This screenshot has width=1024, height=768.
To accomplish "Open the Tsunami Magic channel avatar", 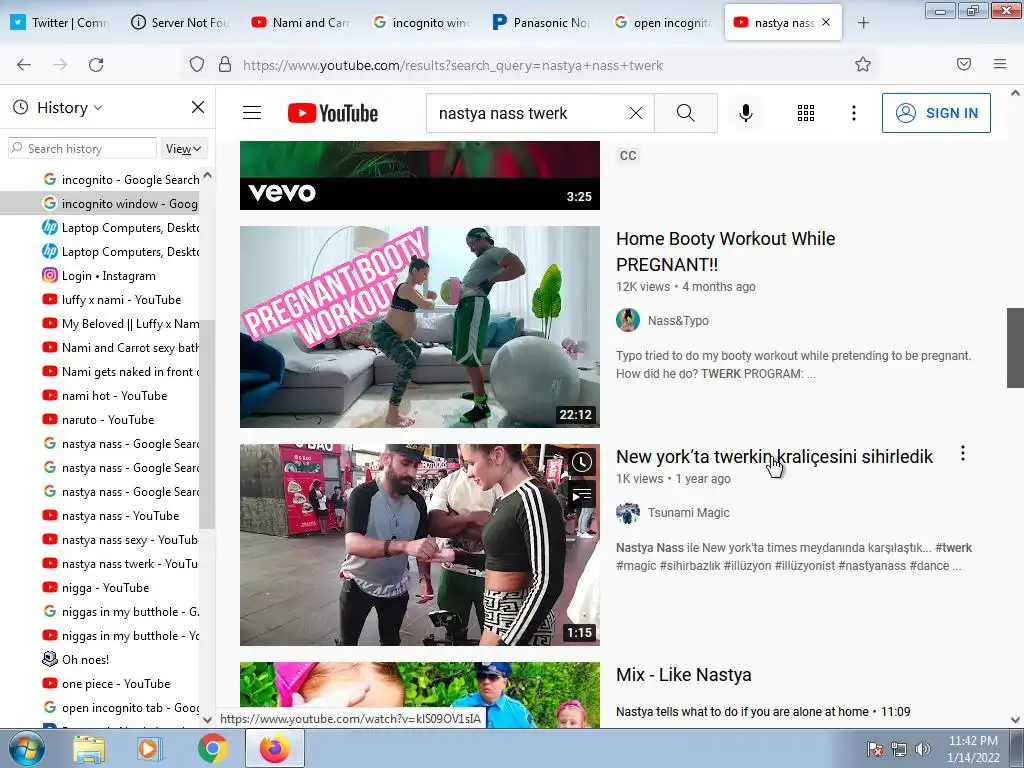I will click(x=628, y=513).
